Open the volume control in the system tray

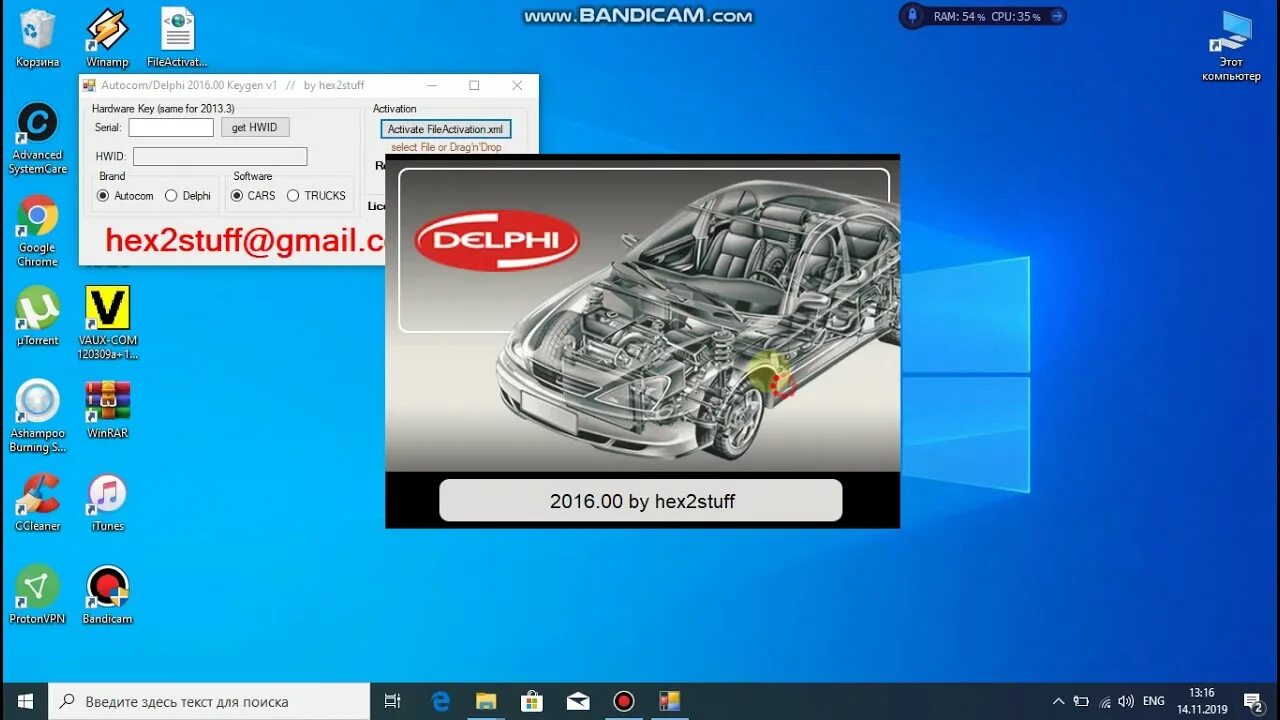(x=1126, y=701)
